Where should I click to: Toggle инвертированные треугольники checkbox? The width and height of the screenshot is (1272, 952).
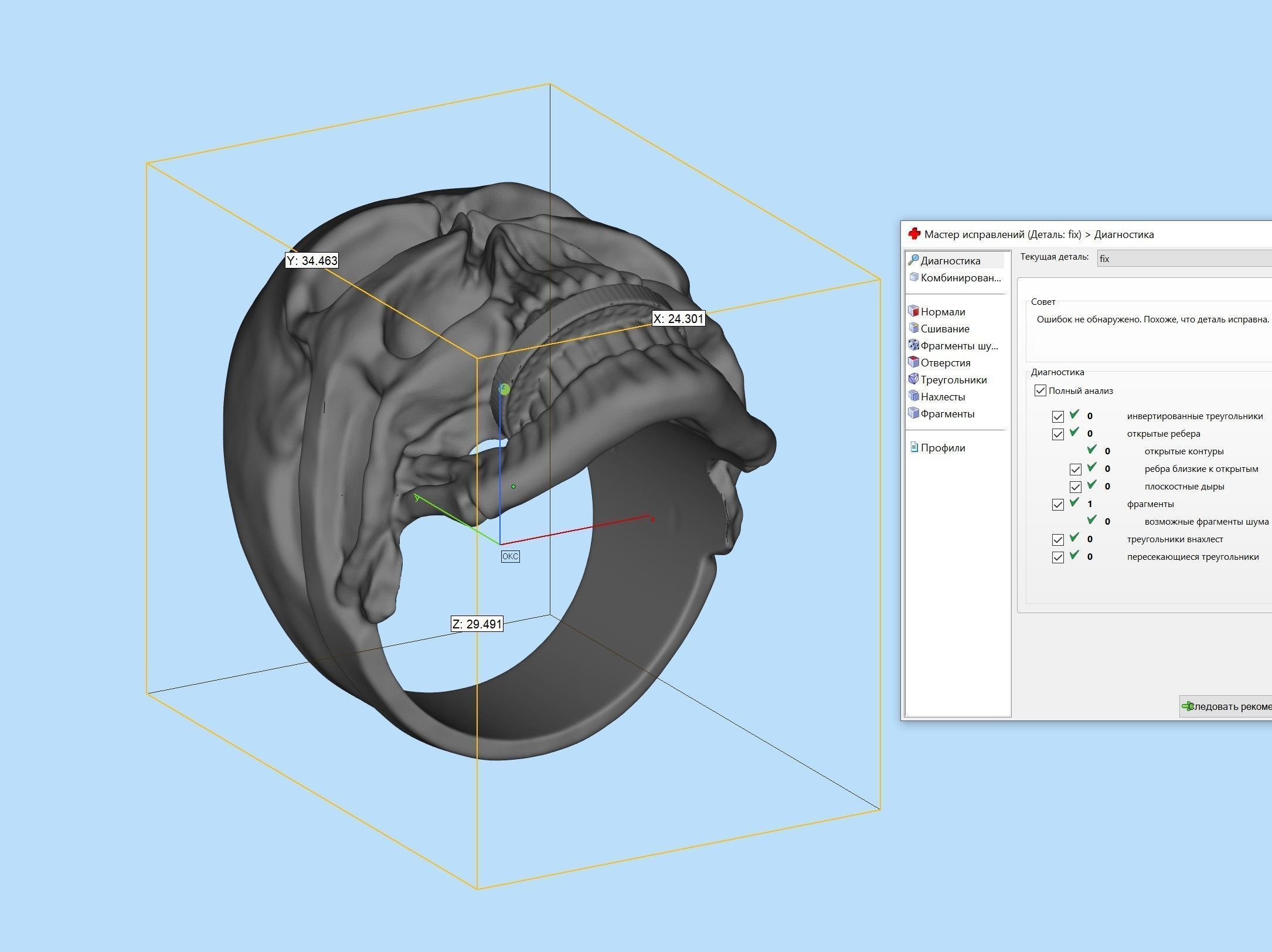click(x=1058, y=417)
